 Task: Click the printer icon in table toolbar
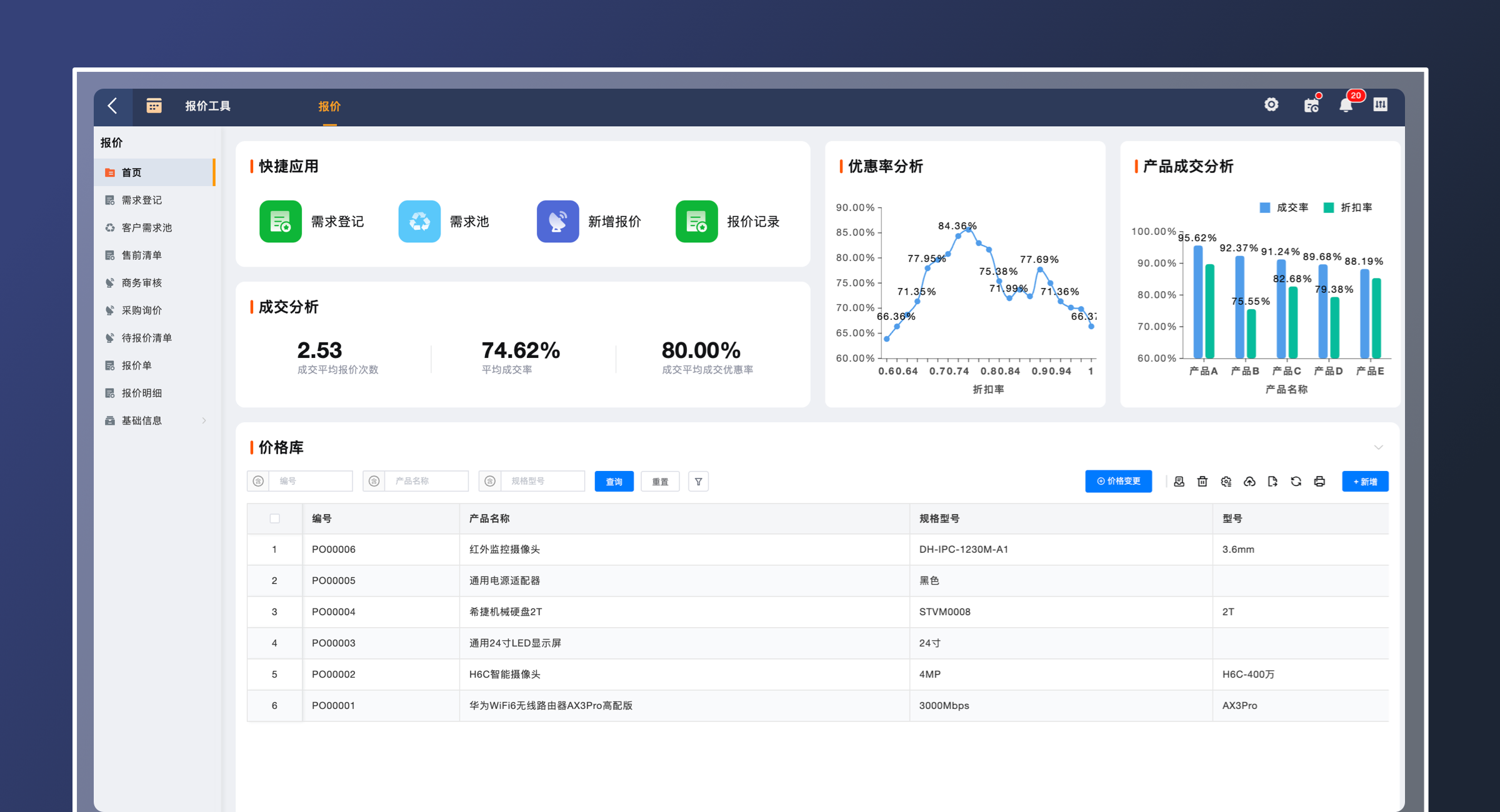pyautogui.click(x=1319, y=482)
